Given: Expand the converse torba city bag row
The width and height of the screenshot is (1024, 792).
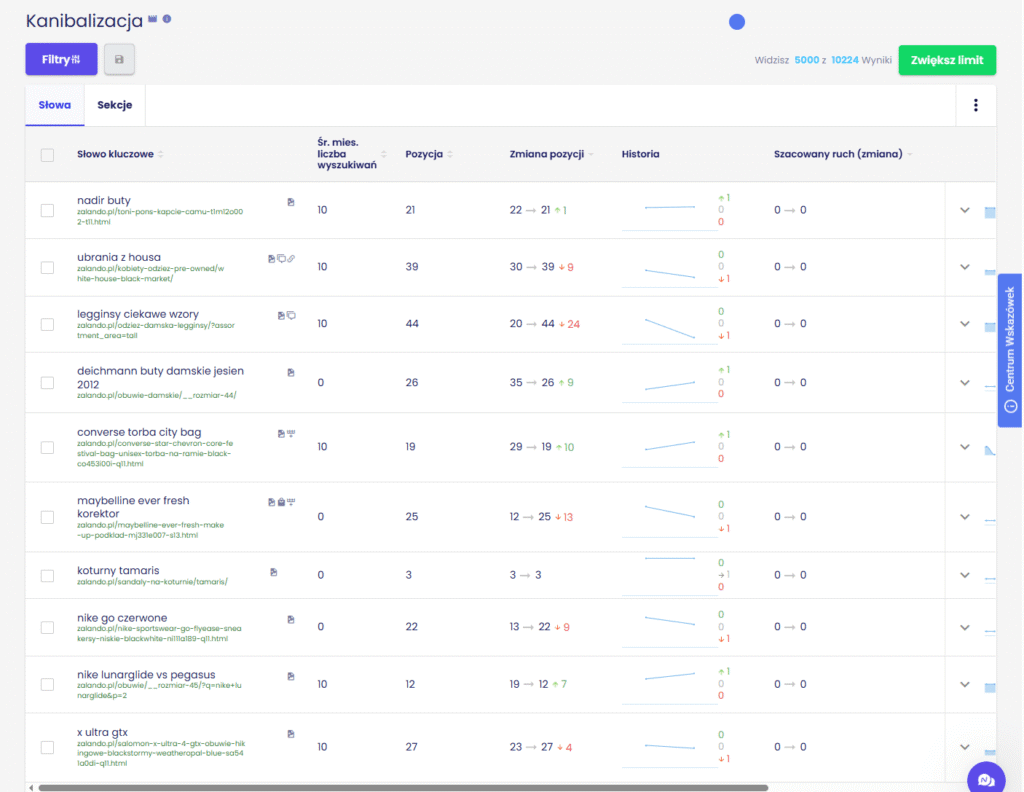Looking at the screenshot, I should (965, 447).
